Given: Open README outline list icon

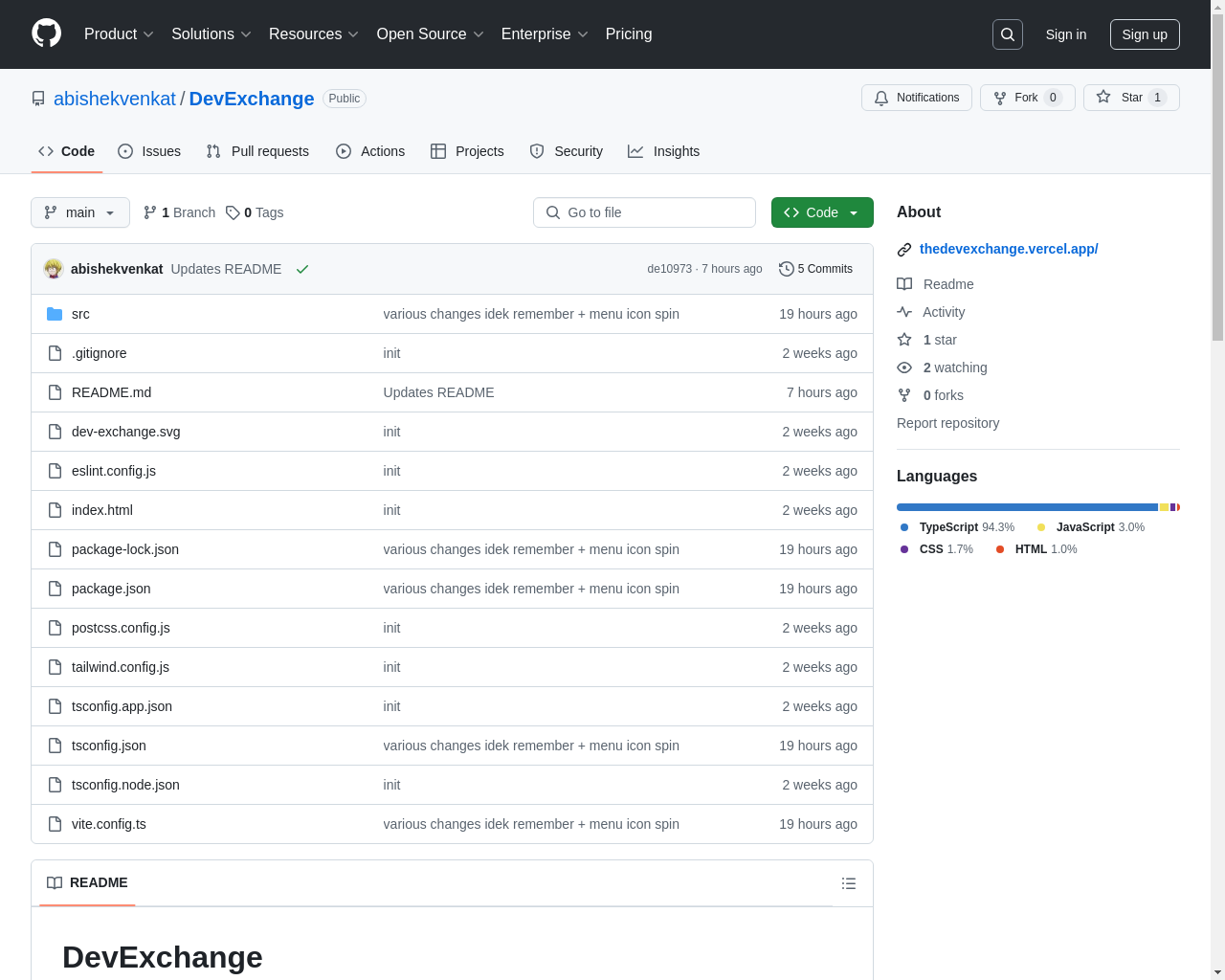Looking at the screenshot, I should click(849, 883).
